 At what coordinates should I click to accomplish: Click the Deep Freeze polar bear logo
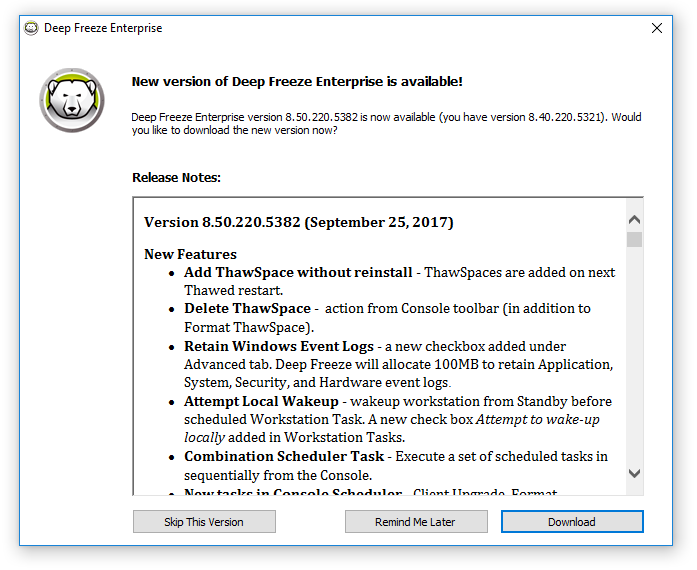72,104
